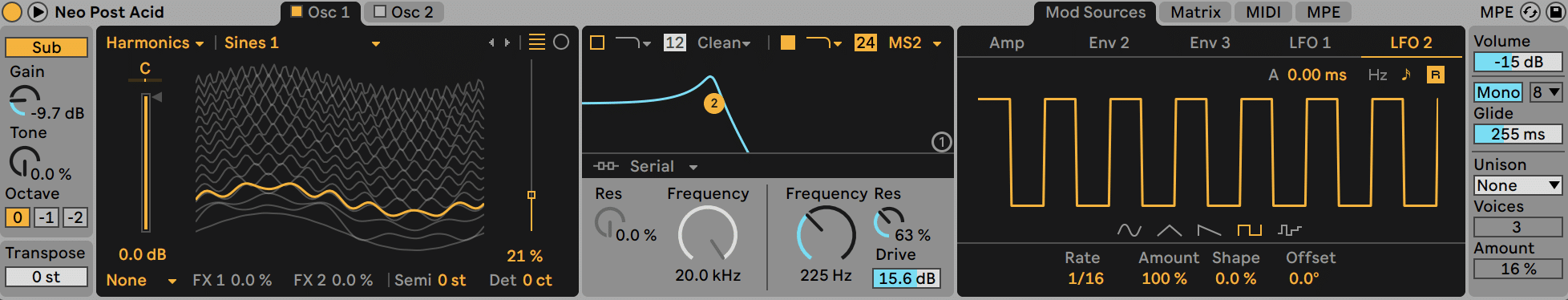Set filter 2 slope to 24
This screenshot has height=300, width=1568.
click(865, 43)
